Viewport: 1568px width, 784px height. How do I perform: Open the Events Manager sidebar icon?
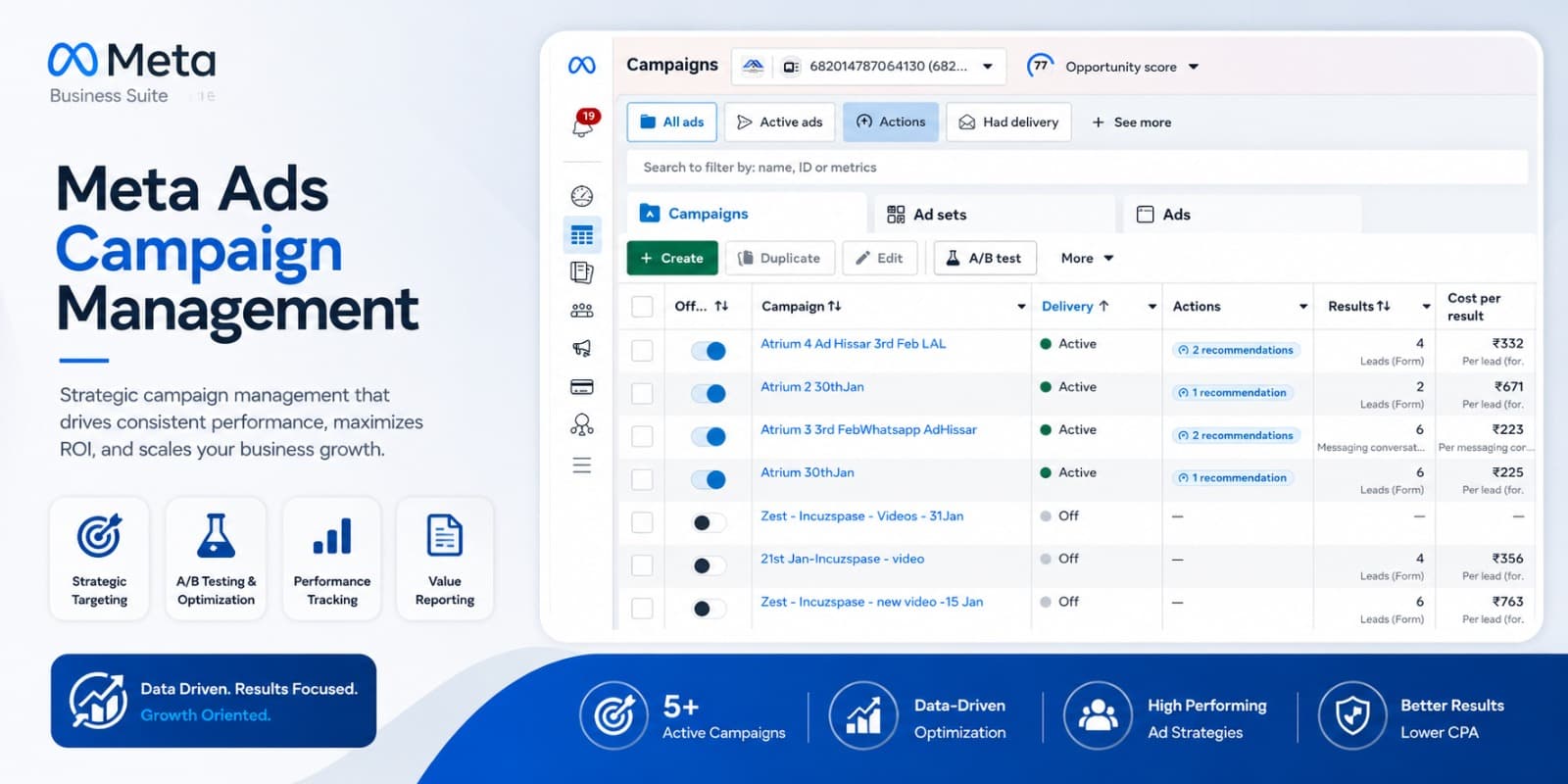pyautogui.click(x=582, y=424)
